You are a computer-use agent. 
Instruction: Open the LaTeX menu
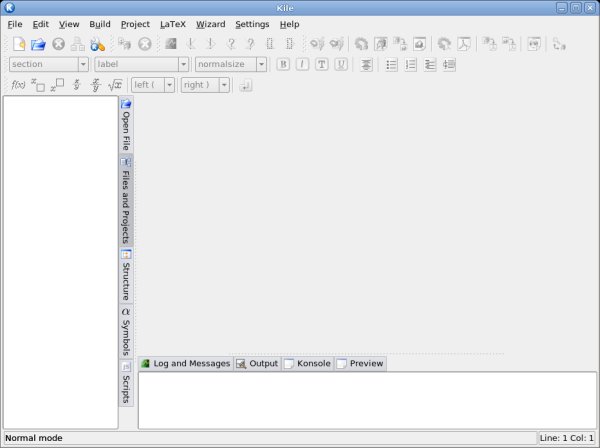click(172, 23)
